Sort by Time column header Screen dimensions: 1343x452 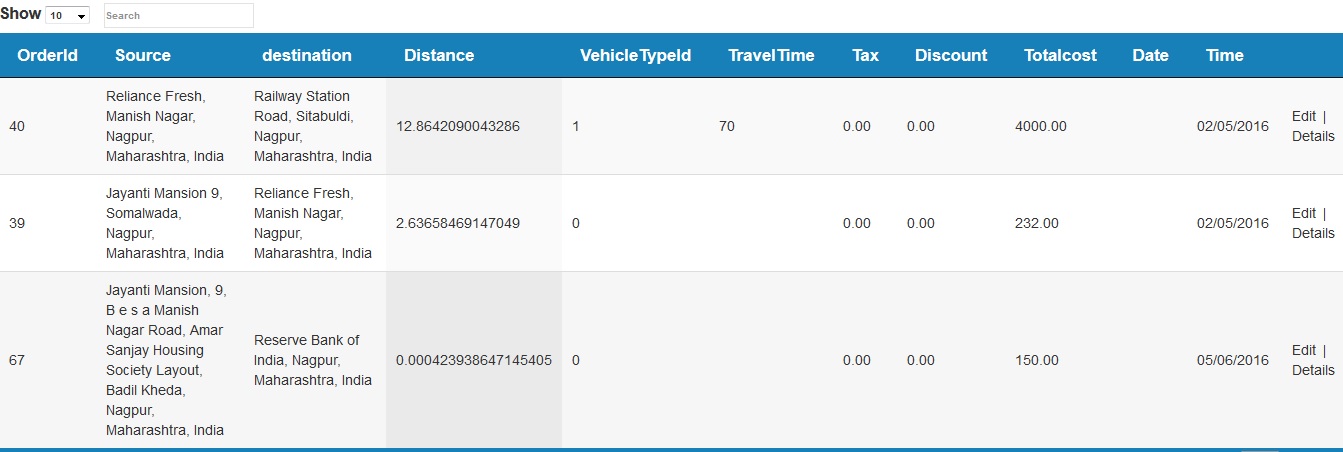(x=1224, y=56)
